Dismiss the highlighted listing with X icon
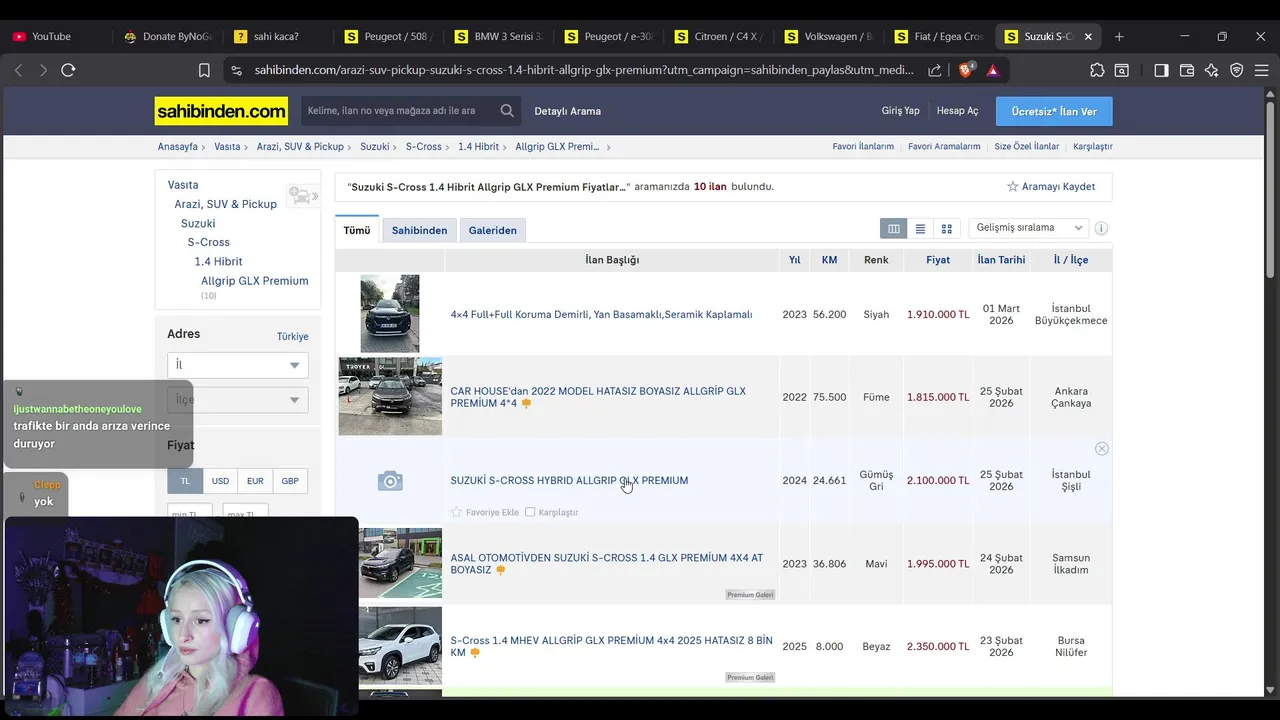 (1101, 449)
